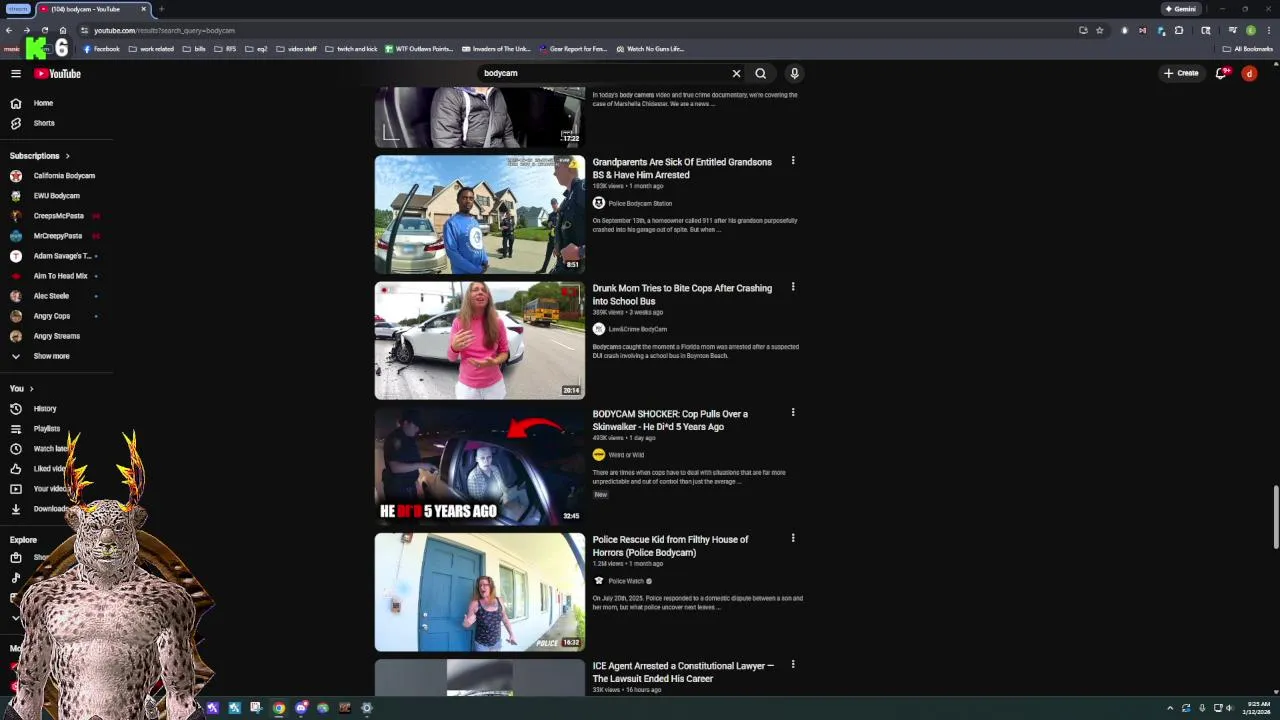Bookmark this page with star icon
The height and width of the screenshot is (720, 1280).
[1099, 30]
